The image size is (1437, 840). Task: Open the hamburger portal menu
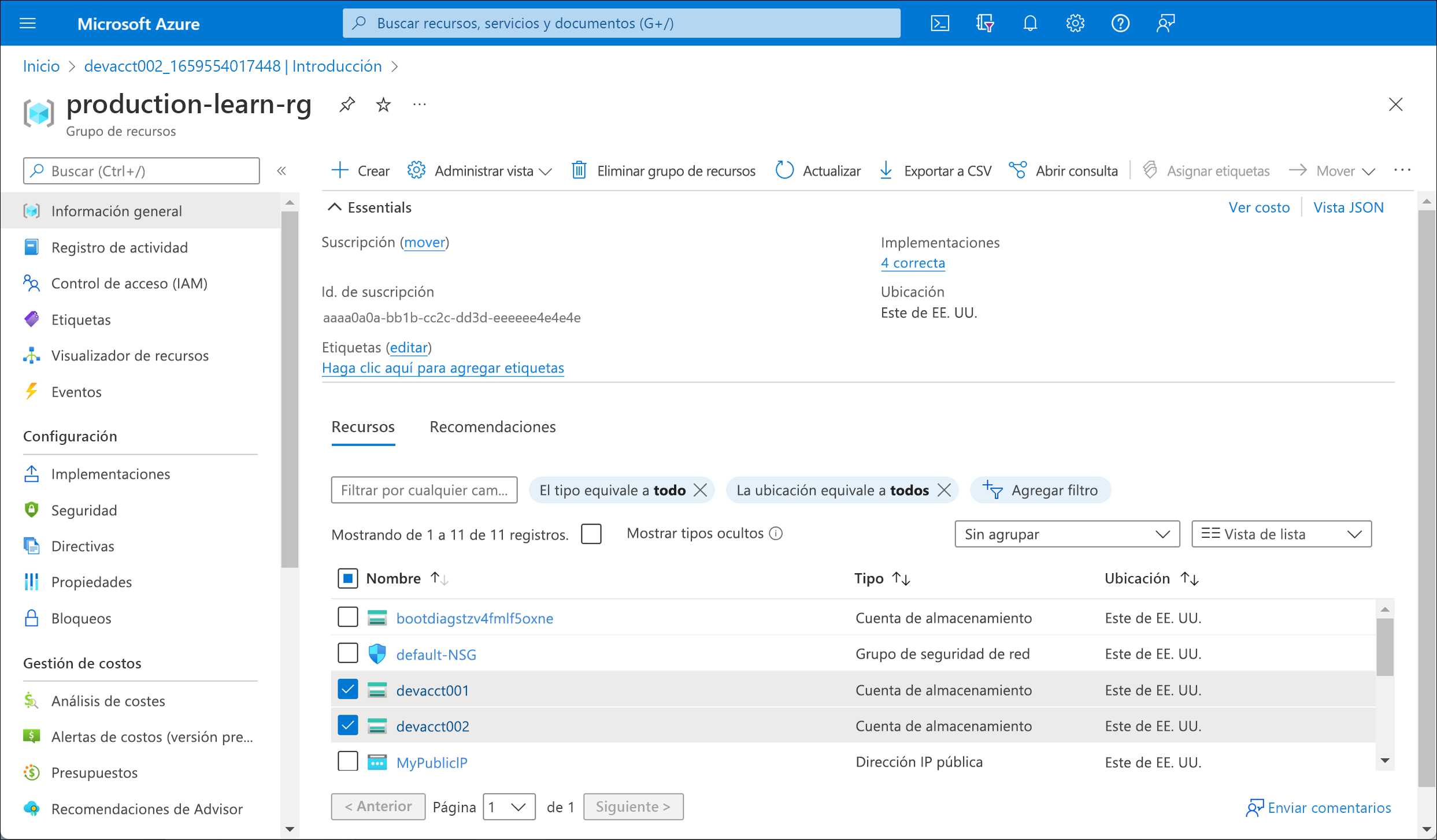click(x=28, y=23)
